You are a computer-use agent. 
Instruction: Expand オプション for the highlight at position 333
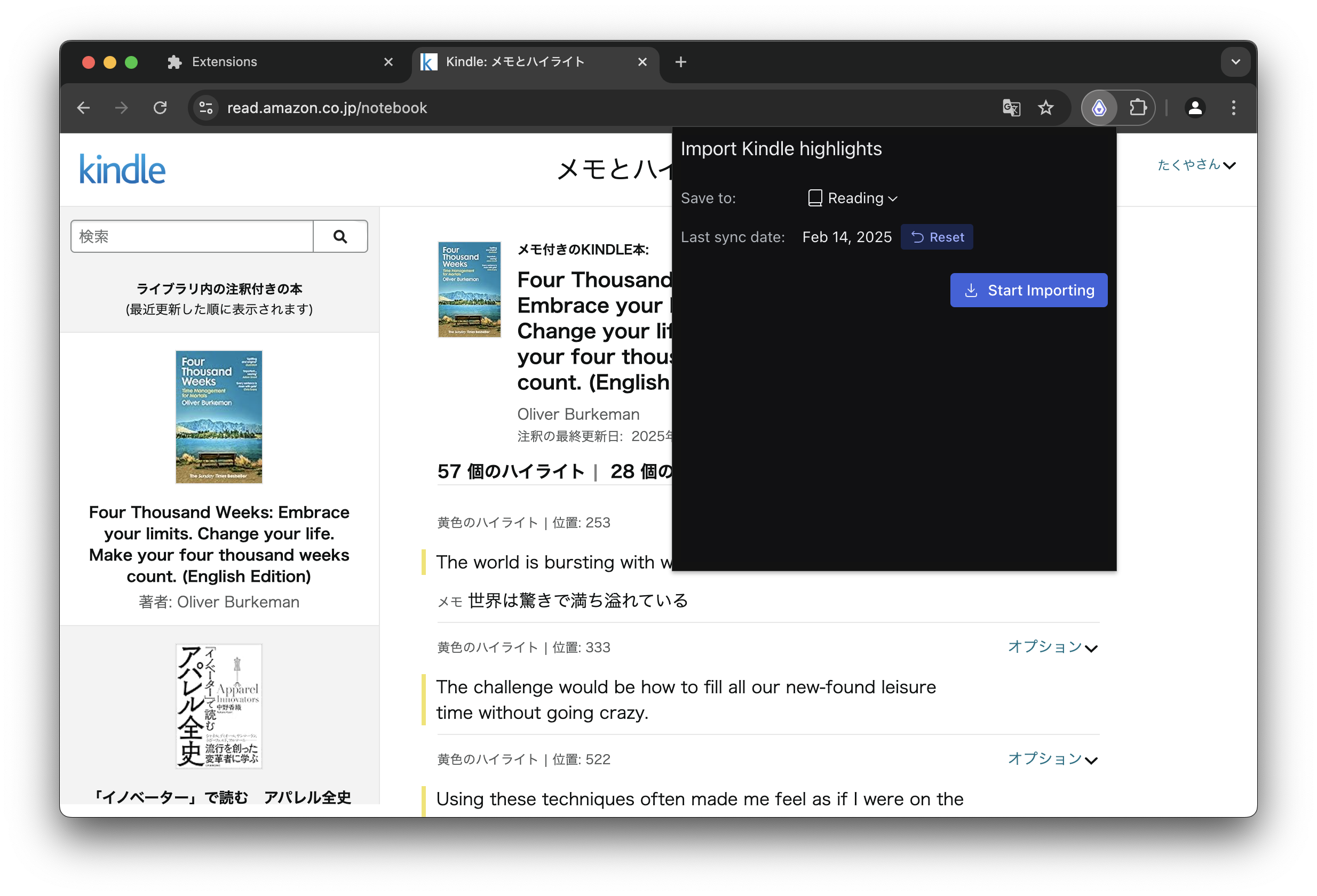[1052, 647]
